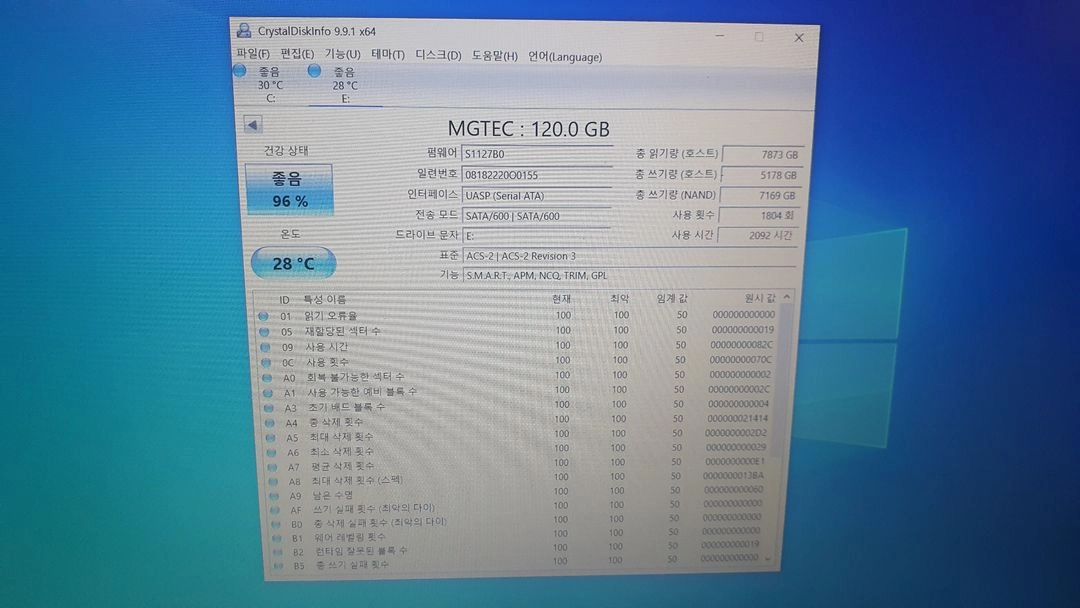1080x608 pixels.
Task: Click the status icon for attribute A7 평균 삭제 횟수
Action: pyautogui.click(x=273, y=467)
